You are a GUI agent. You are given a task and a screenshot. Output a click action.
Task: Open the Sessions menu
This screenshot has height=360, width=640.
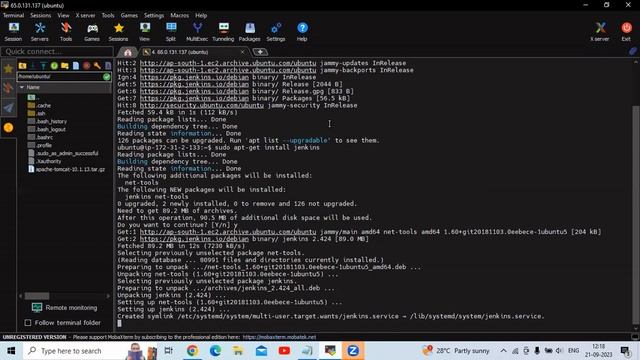pos(40,16)
